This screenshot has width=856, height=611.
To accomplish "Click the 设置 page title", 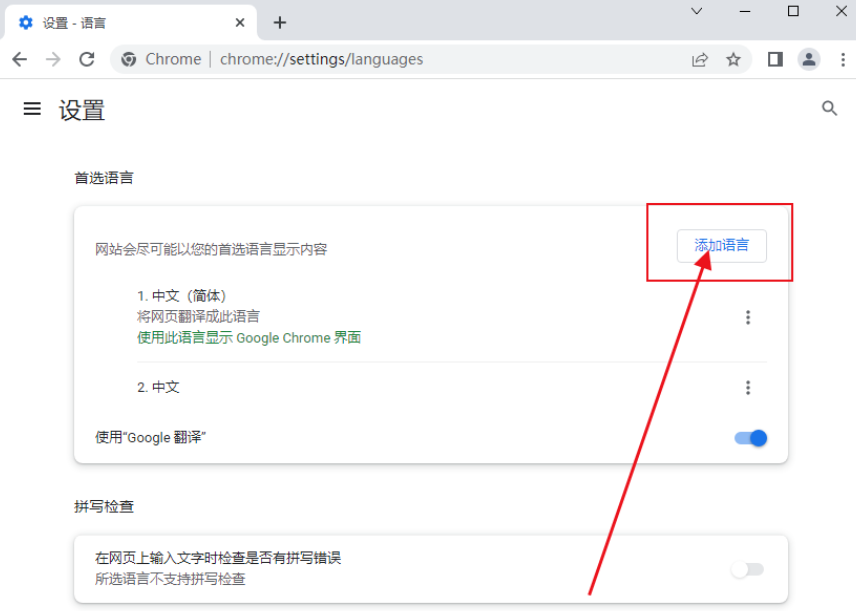I will pos(82,110).
